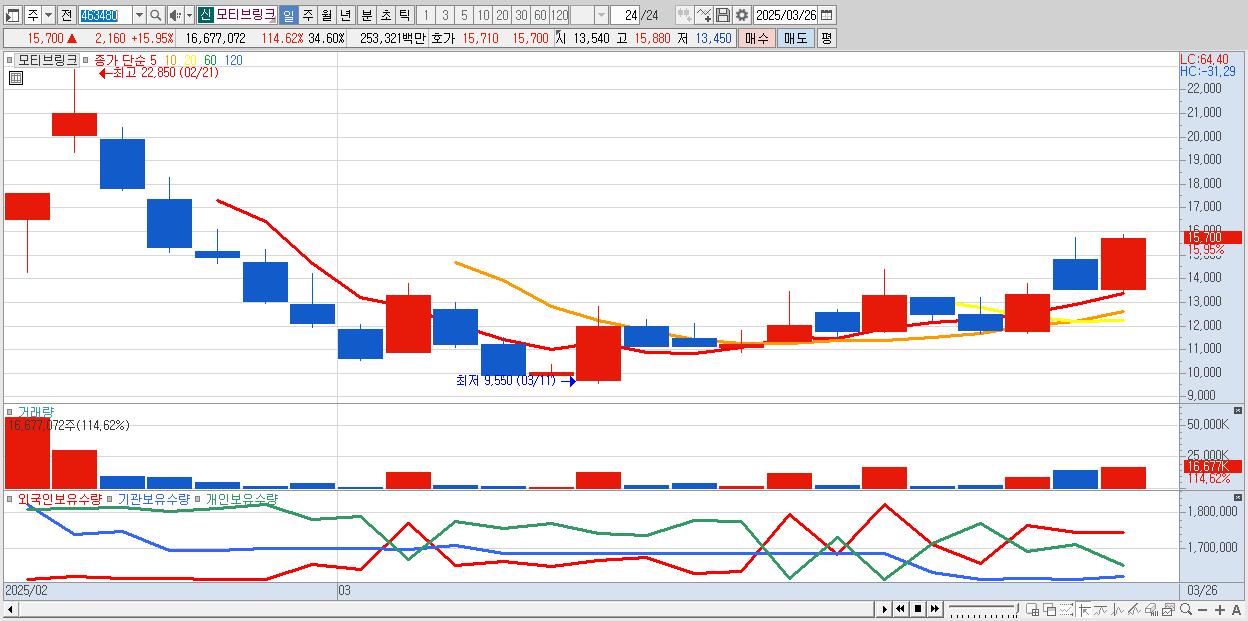This screenshot has width=1248, height=621.
Task: Open stock search magnifier icon
Action: [x=156, y=15]
